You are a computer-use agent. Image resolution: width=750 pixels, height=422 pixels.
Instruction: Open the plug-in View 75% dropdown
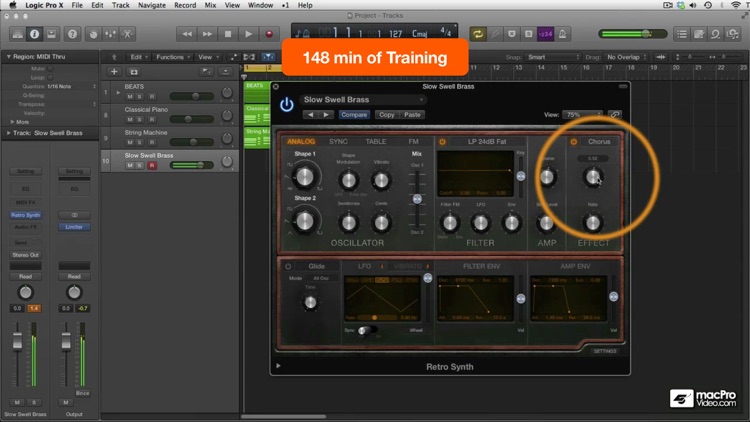585,114
